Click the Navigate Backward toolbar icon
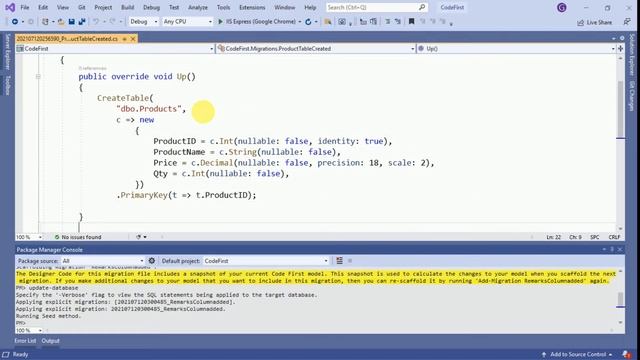 (x=15, y=22)
